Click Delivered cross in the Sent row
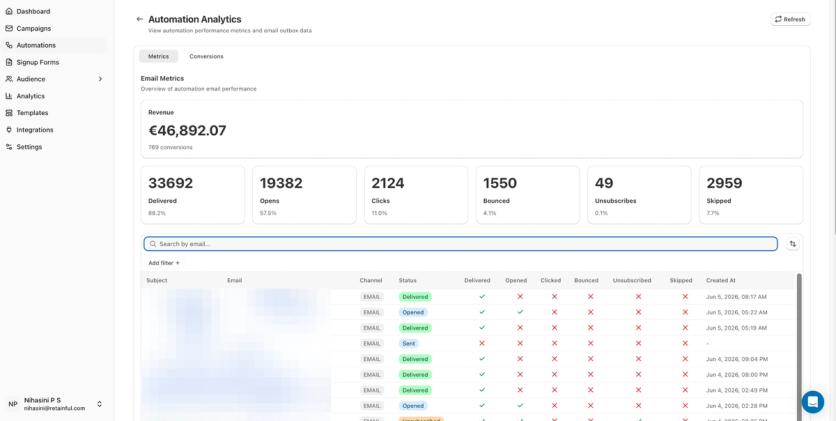The image size is (836, 421). point(482,343)
